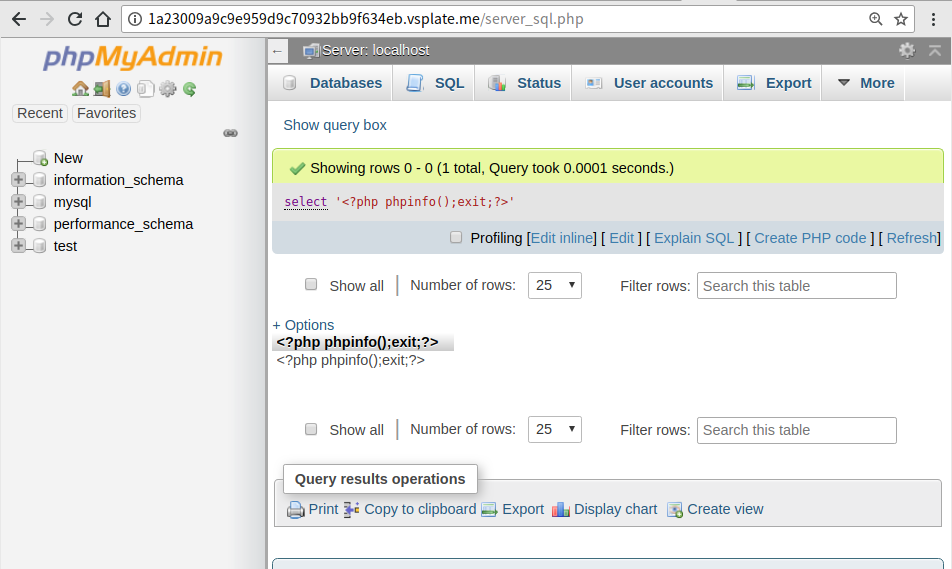Click the Export link under Query results operations
Screen dimensions: 952x569
pos(523,509)
